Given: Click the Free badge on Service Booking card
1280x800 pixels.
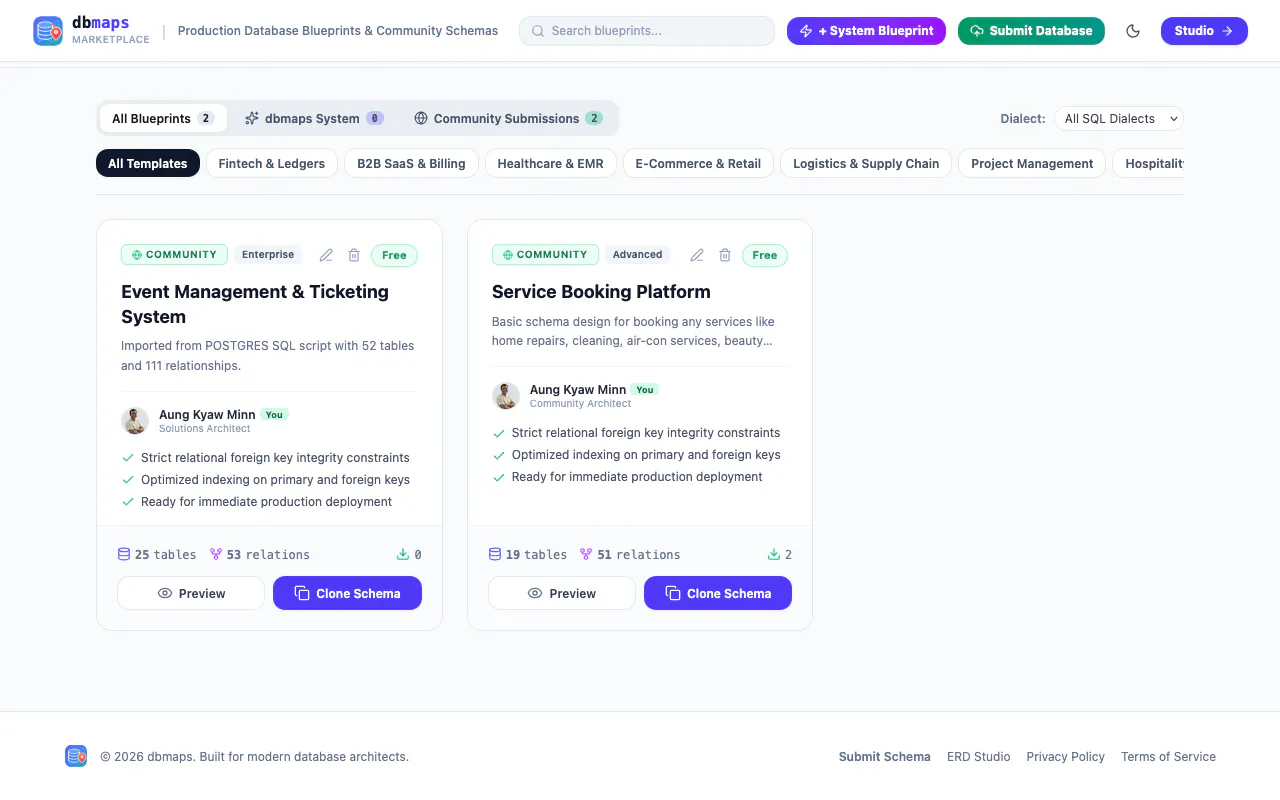Looking at the screenshot, I should 765,255.
